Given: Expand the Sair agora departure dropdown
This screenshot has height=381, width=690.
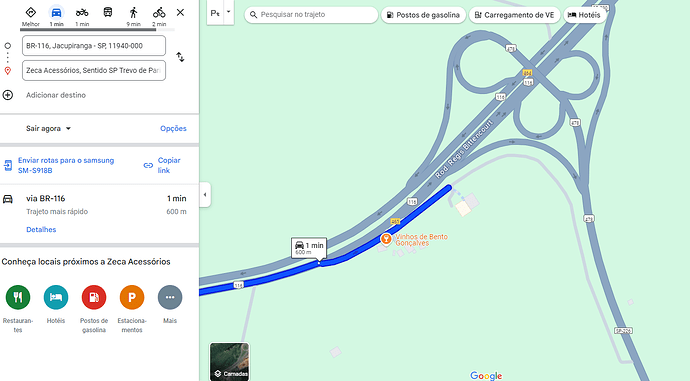Looking at the screenshot, I should pos(48,128).
